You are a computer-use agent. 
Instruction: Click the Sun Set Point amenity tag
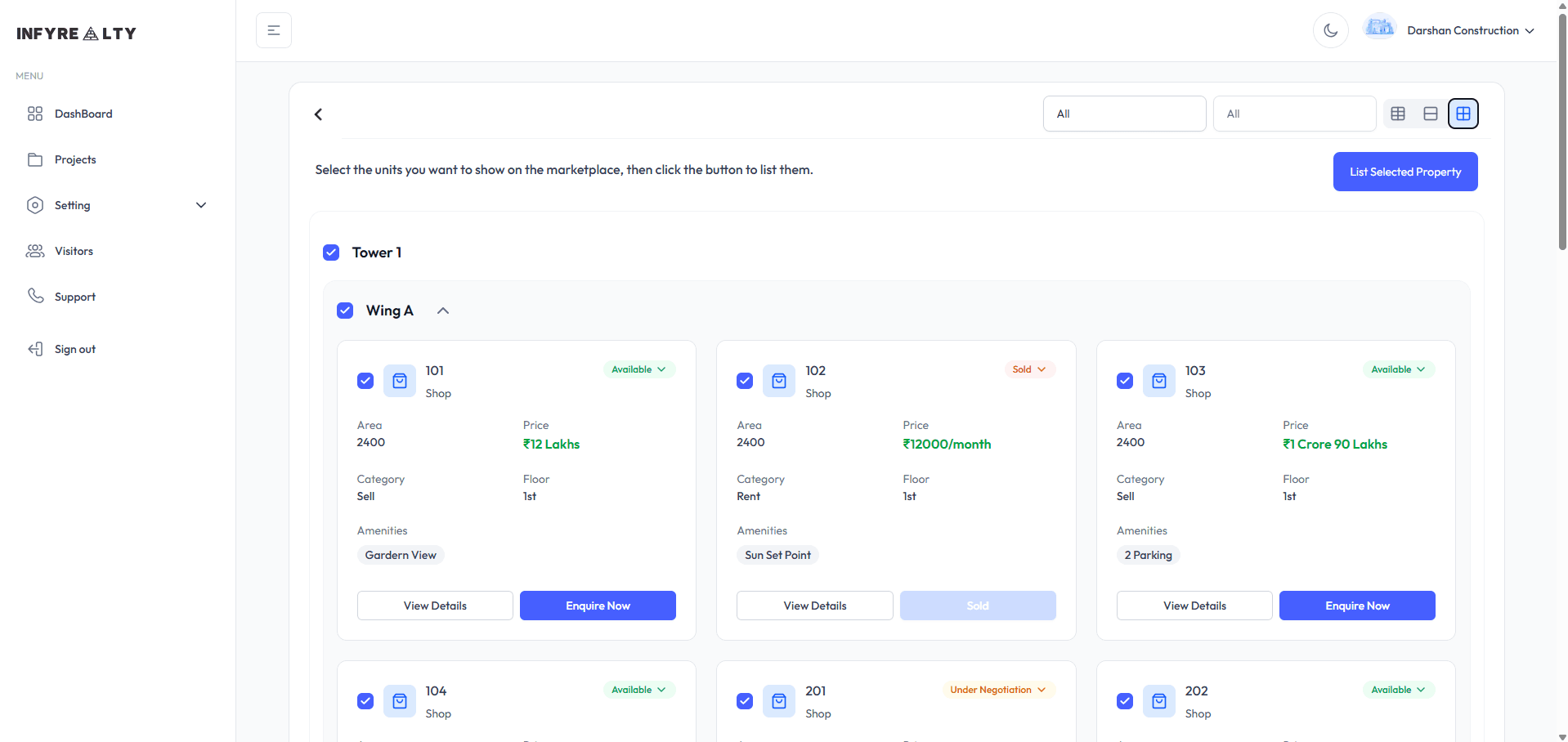[x=778, y=555]
